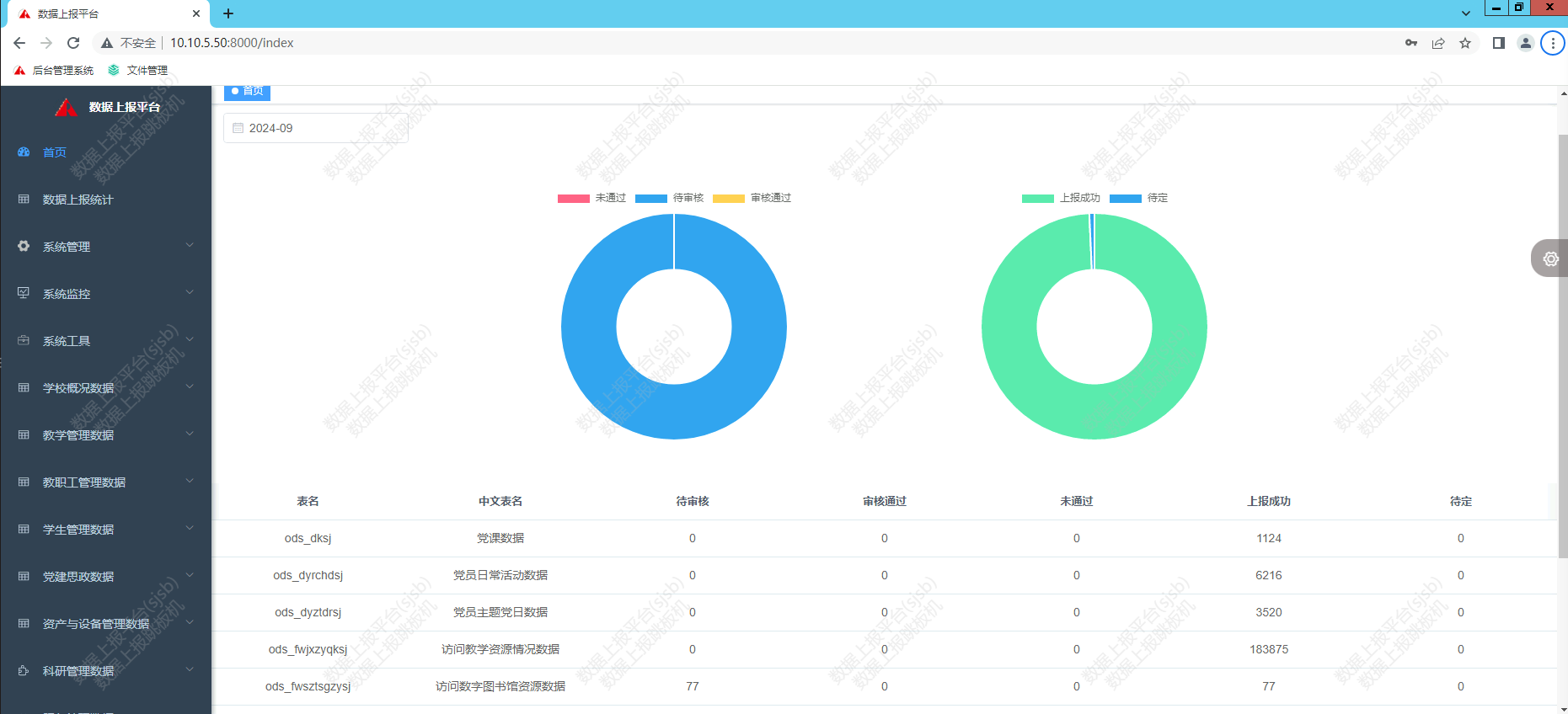Open 科研管理数据 menu item

pos(105,671)
